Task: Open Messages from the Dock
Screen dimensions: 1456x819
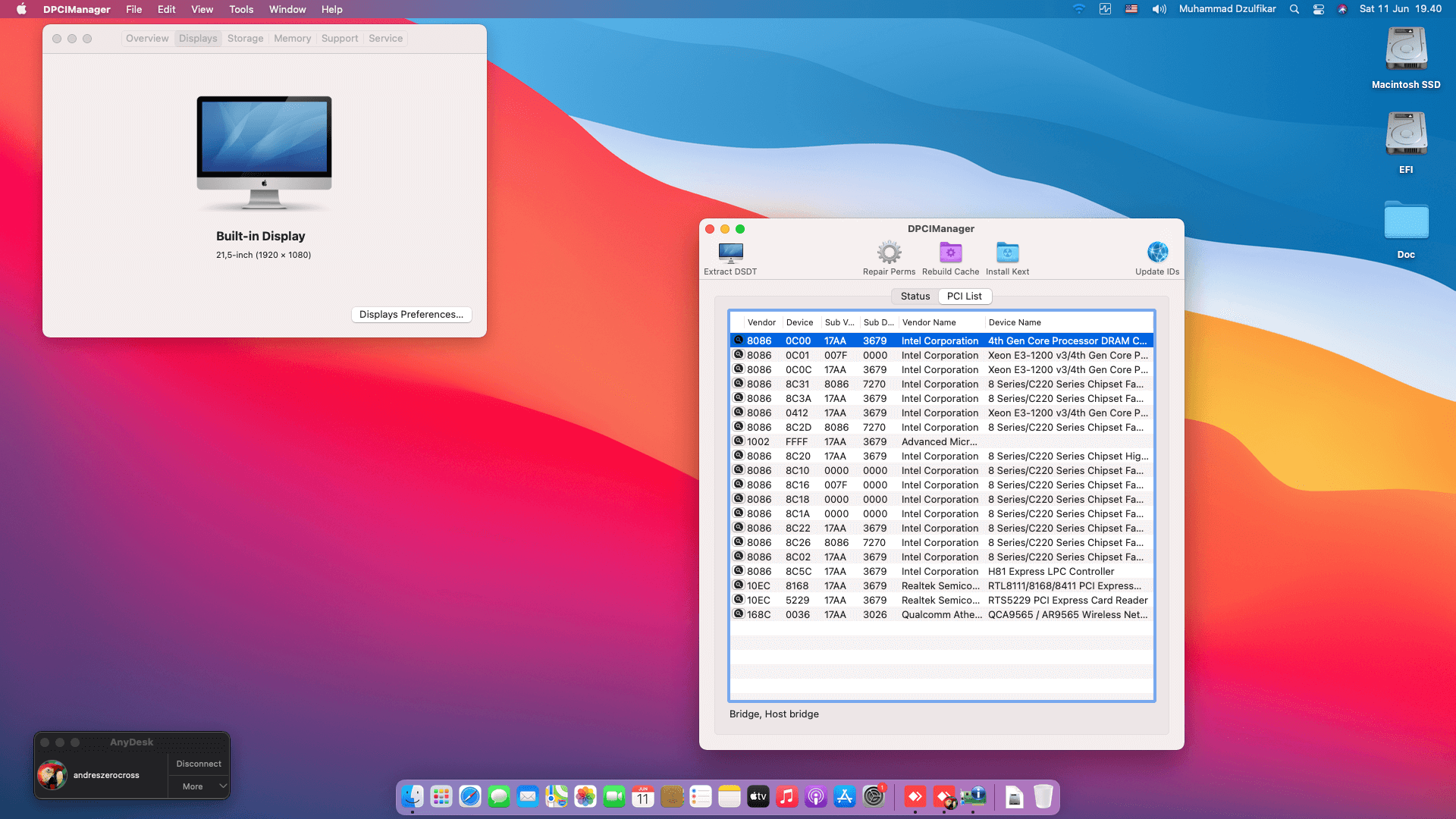Action: click(499, 796)
